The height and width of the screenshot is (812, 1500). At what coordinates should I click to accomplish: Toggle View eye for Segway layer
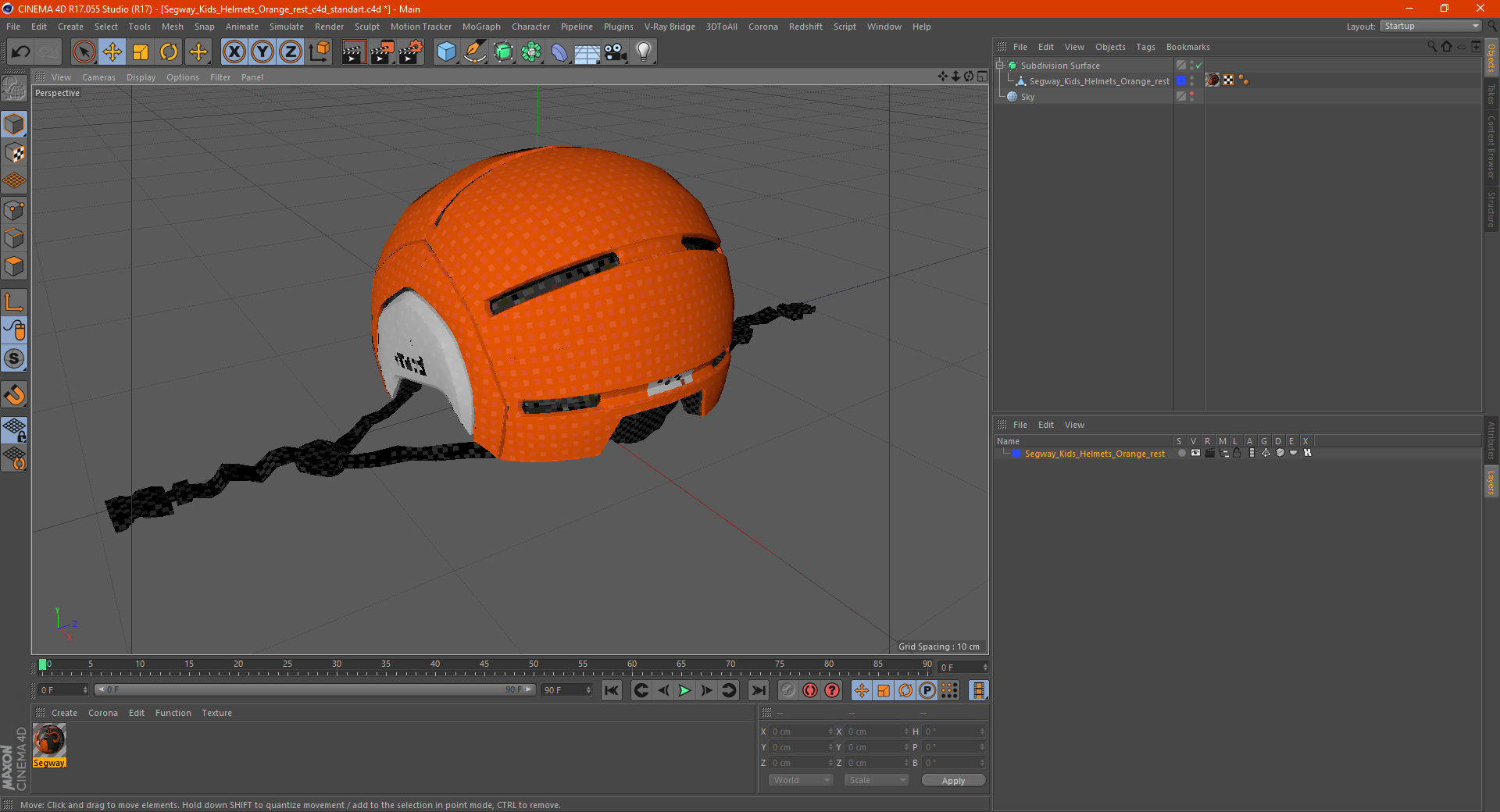click(1195, 453)
